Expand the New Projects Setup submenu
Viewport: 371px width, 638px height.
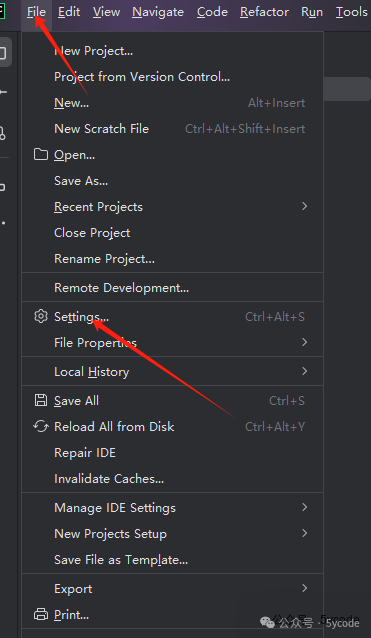click(172, 533)
